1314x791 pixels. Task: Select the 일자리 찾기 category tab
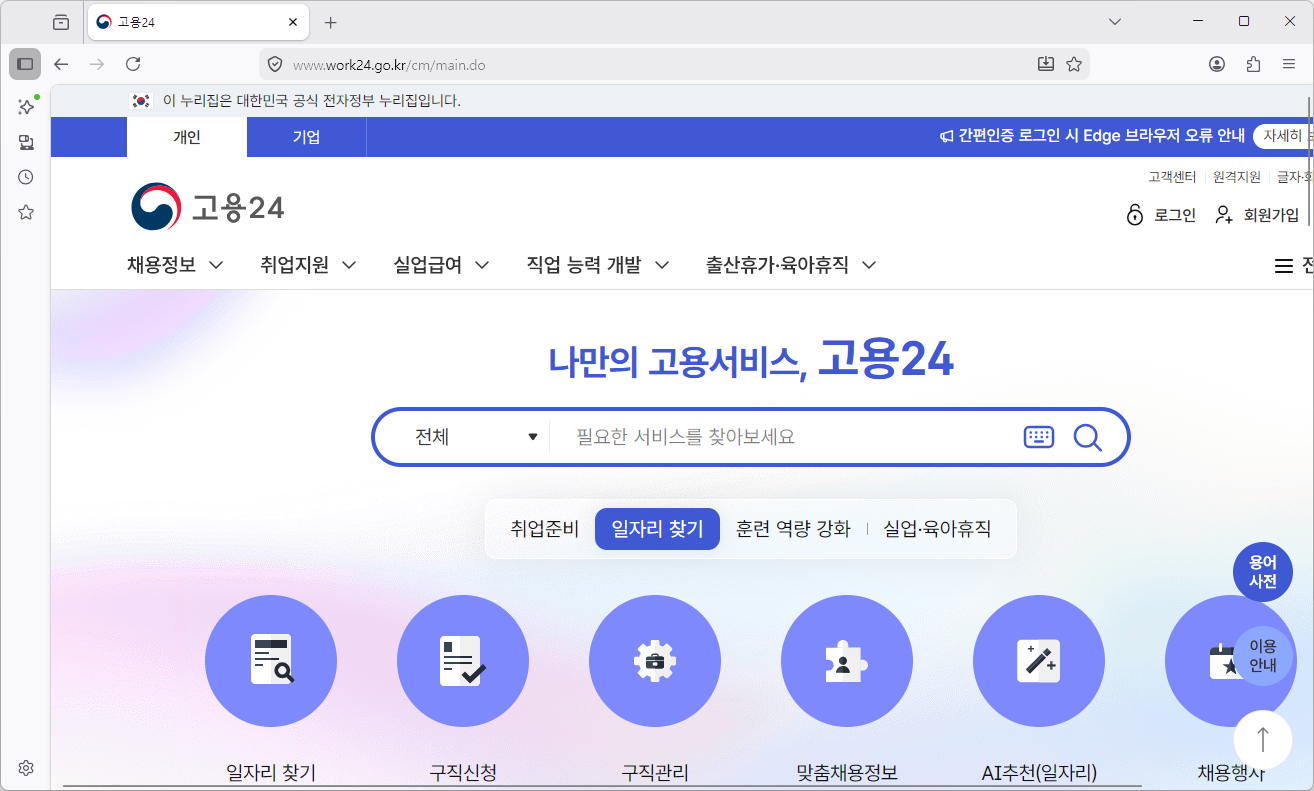657,529
